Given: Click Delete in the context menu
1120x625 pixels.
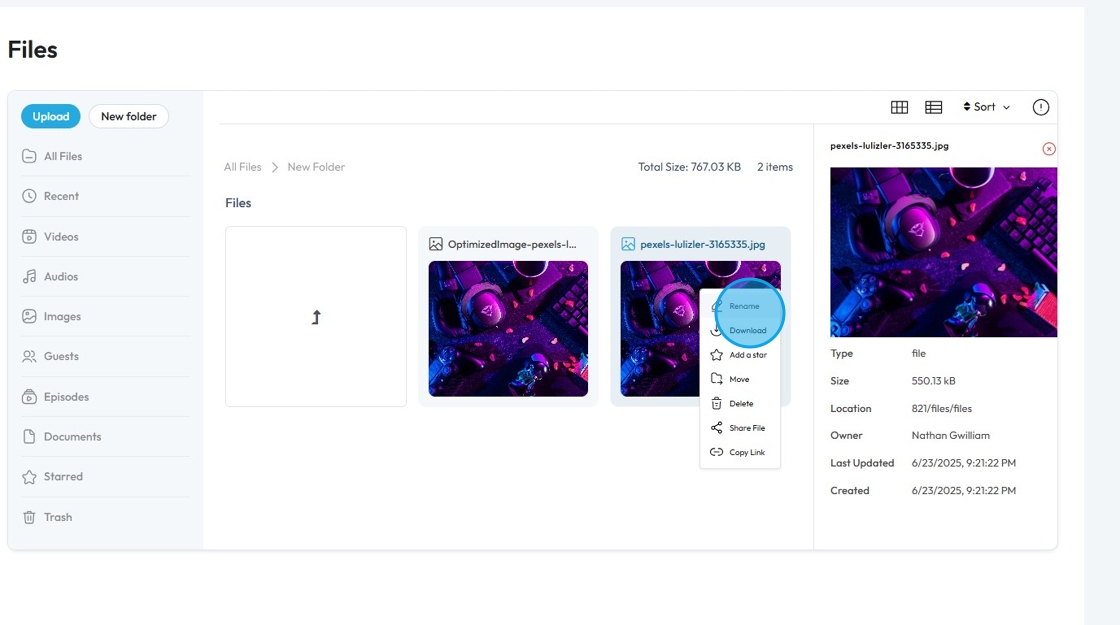Looking at the screenshot, I should click(740, 404).
